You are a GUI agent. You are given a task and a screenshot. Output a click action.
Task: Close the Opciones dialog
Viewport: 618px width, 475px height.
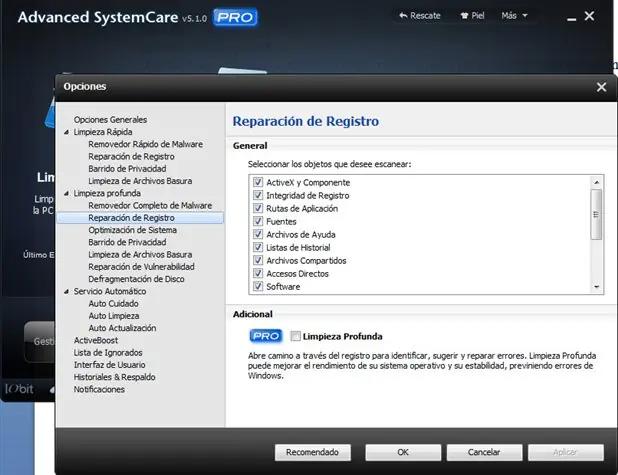coord(601,87)
